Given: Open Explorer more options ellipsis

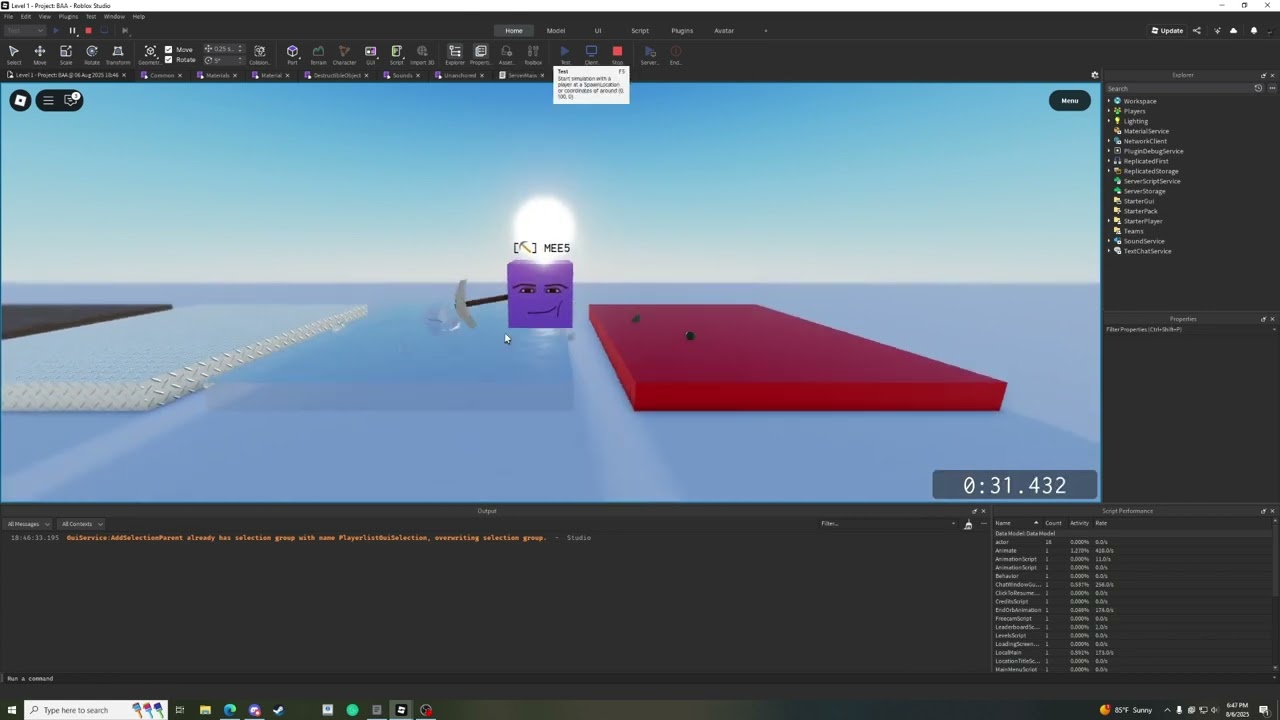Looking at the screenshot, I should coord(1272,88).
